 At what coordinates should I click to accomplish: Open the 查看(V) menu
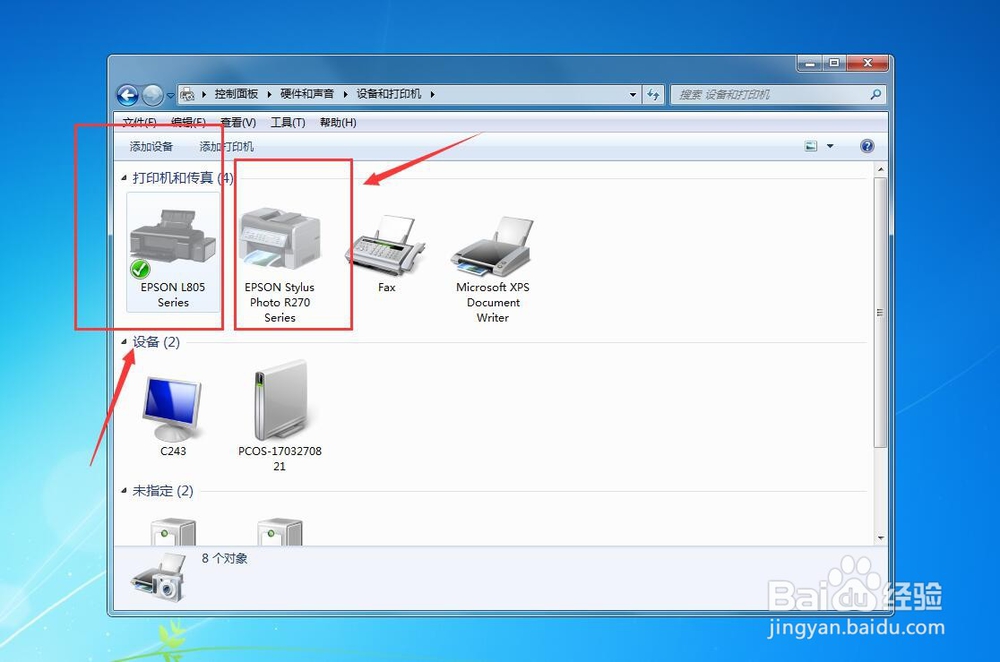click(x=238, y=122)
